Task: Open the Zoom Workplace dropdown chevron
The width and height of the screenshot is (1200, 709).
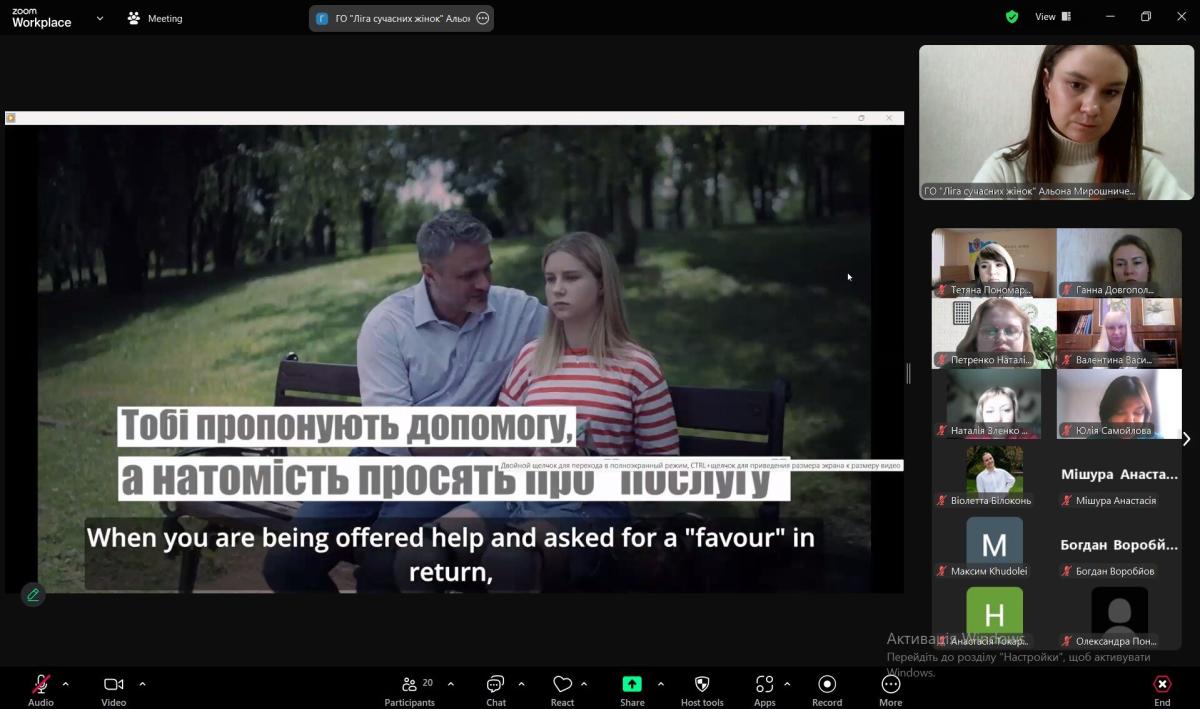Action: click(100, 18)
